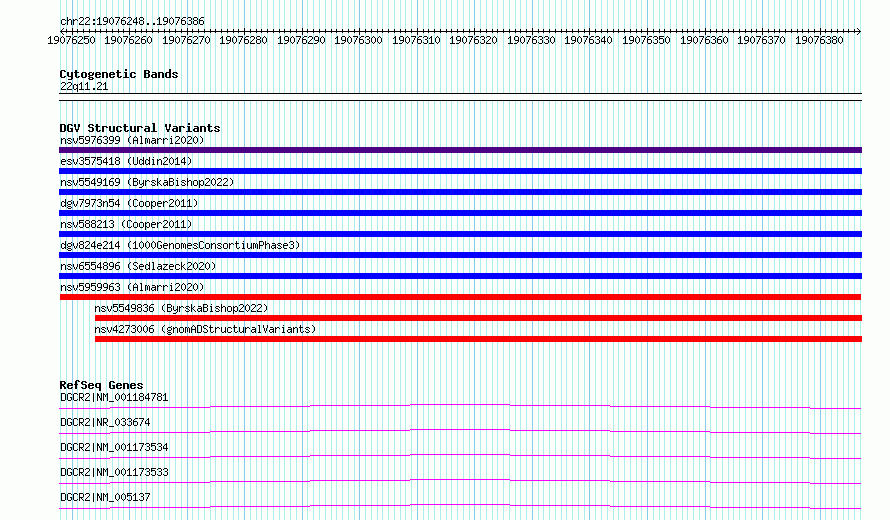Open the RefSeq Genes track title
The width and height of the screenshot is (890, 520).
point(101,385)
